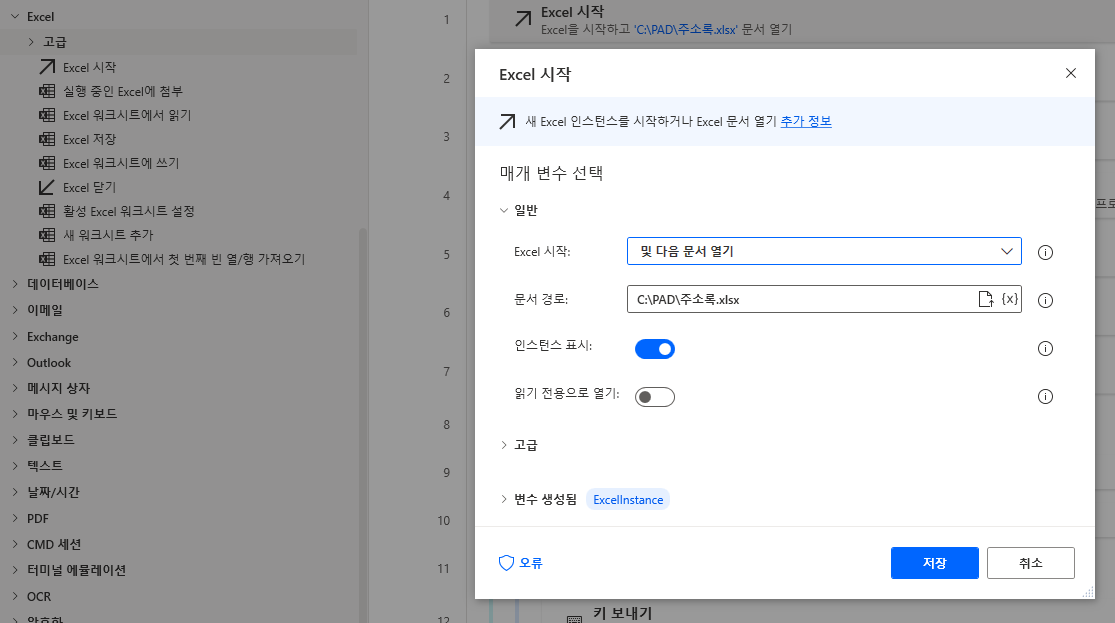
Task: Click the ExcelInstance variable chip
Action: [628, 500]
